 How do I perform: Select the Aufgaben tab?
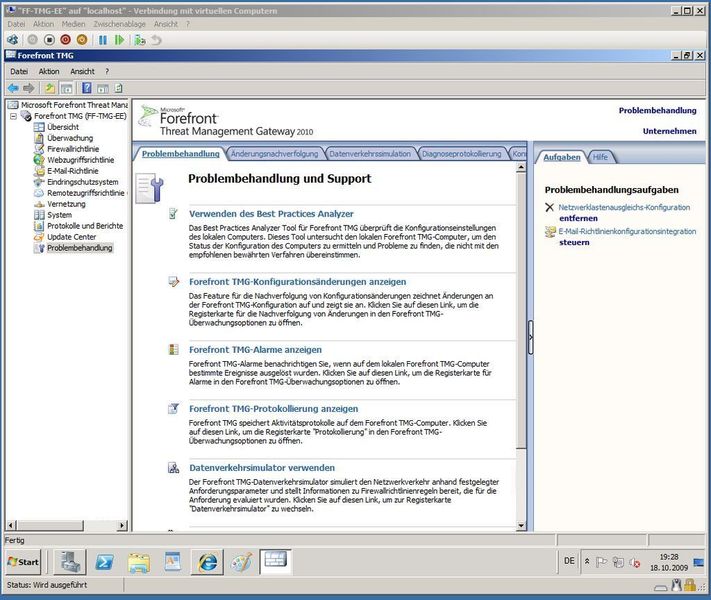562,157
